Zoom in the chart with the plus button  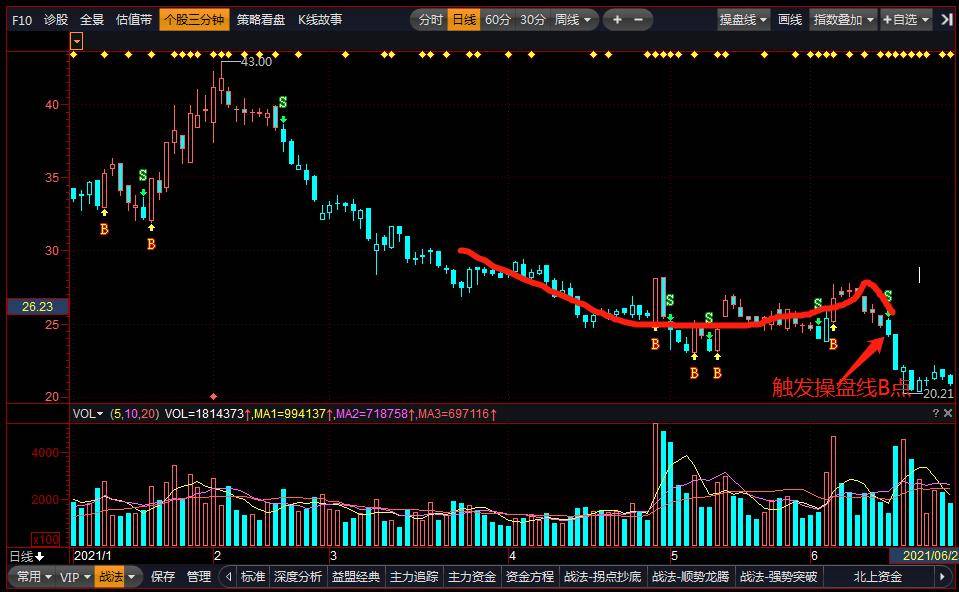pos(617,20)
